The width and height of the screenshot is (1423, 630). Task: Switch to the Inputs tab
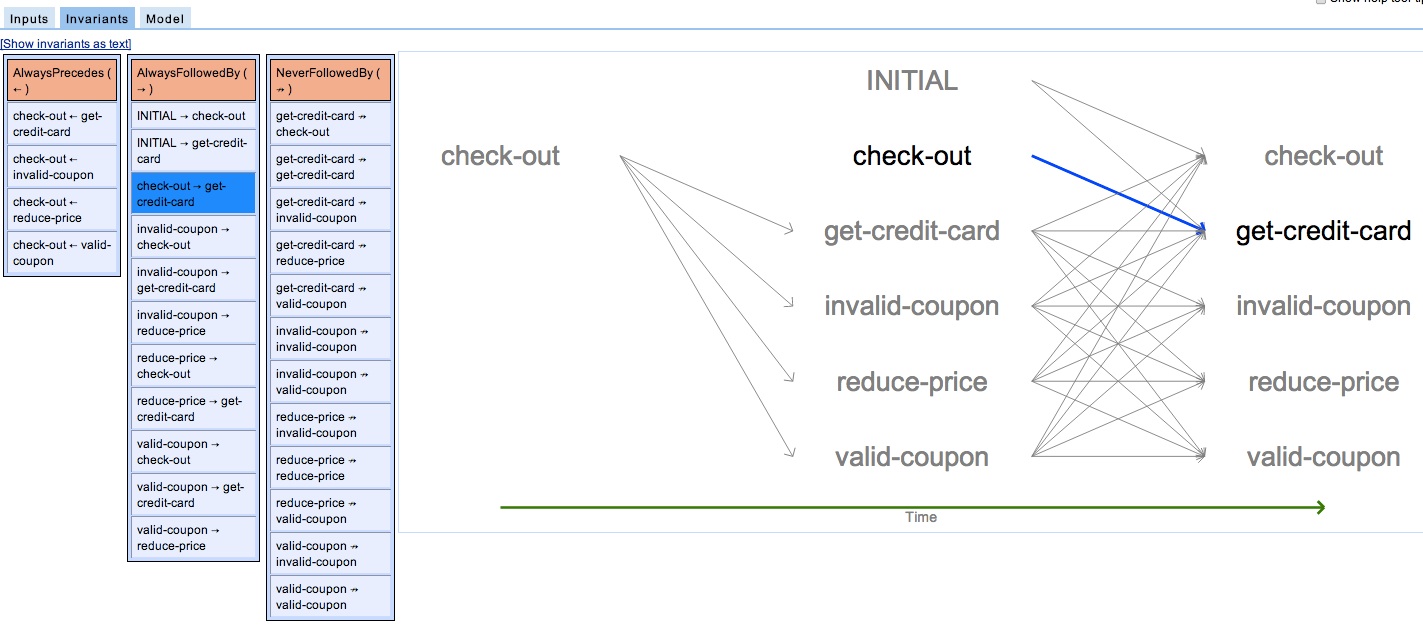pos(29,19)
